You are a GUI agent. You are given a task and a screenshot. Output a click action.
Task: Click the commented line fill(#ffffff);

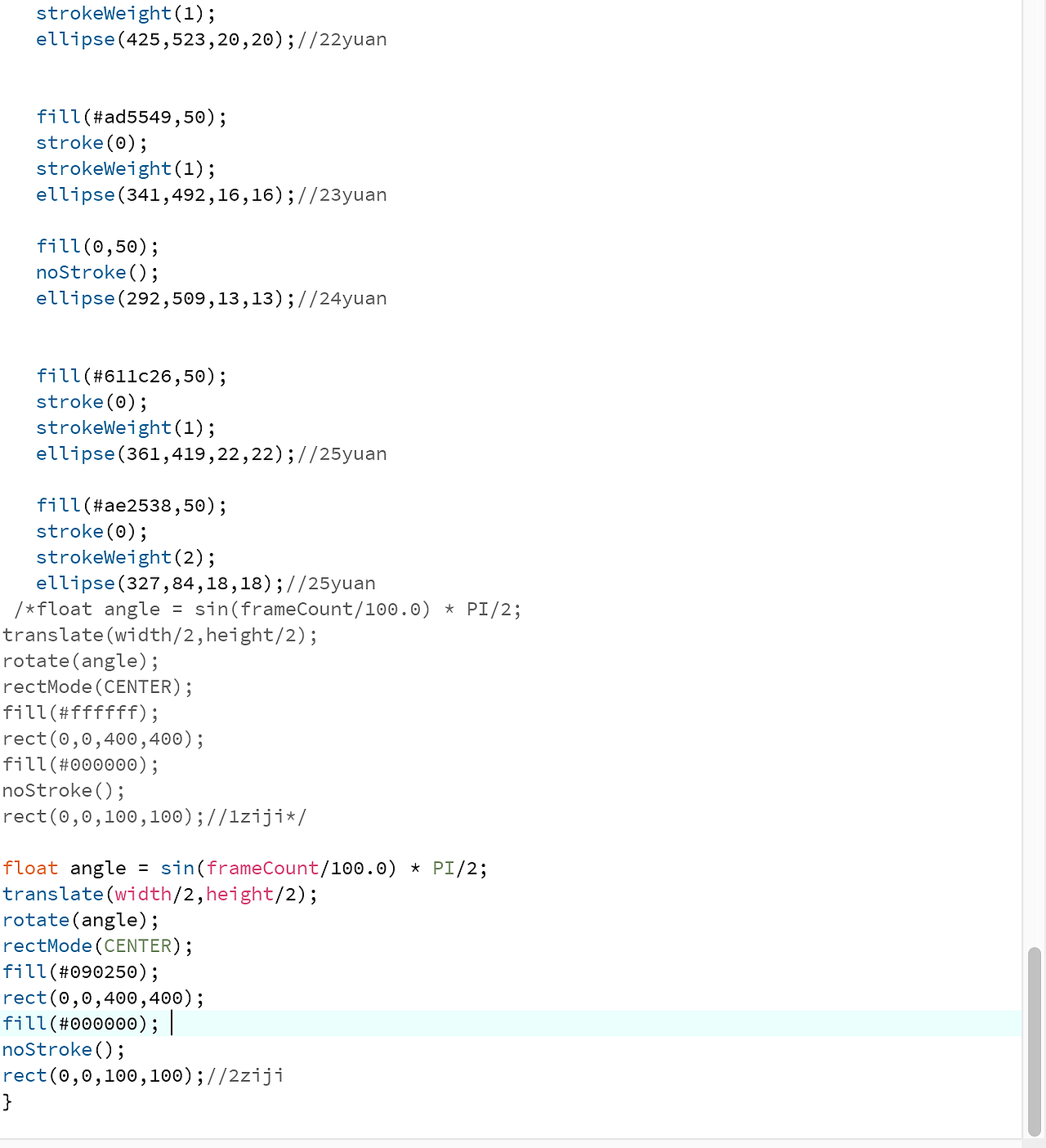[x=81, y=712]
